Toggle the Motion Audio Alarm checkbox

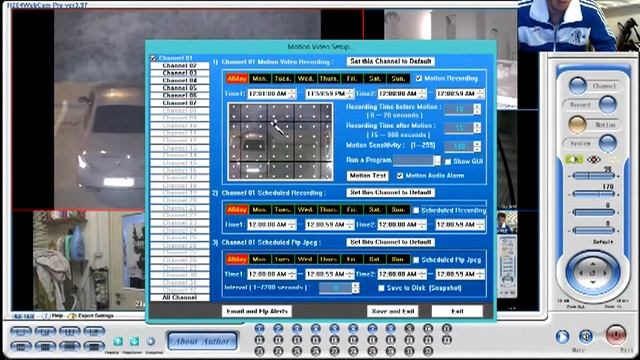click(400, 176)
